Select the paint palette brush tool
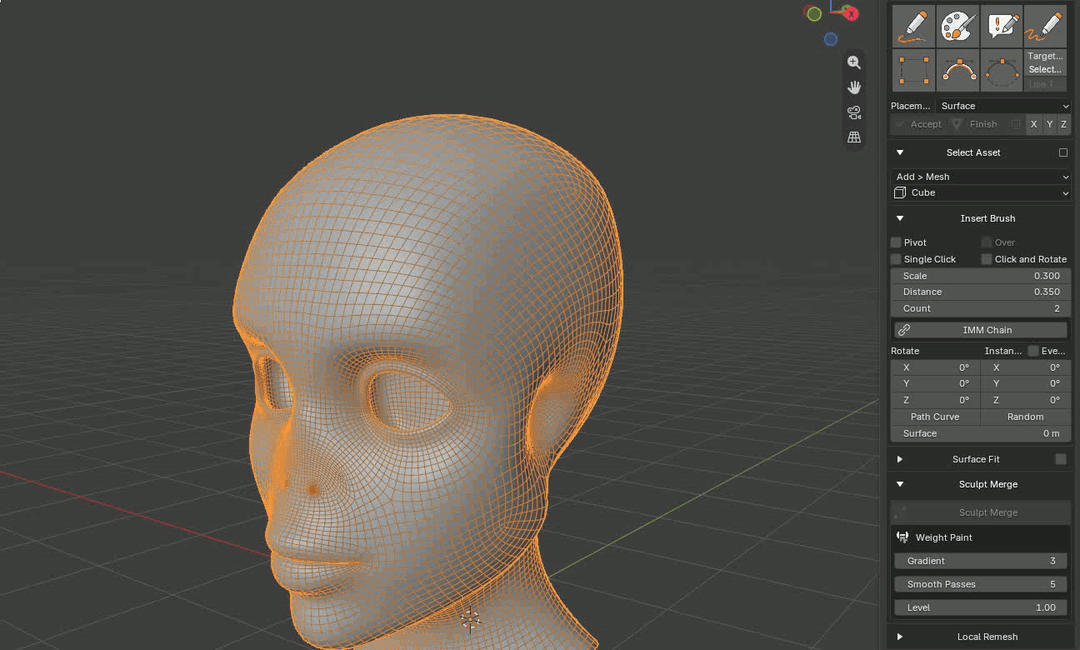Screen dimensions: 1080x650 point(958,26)
